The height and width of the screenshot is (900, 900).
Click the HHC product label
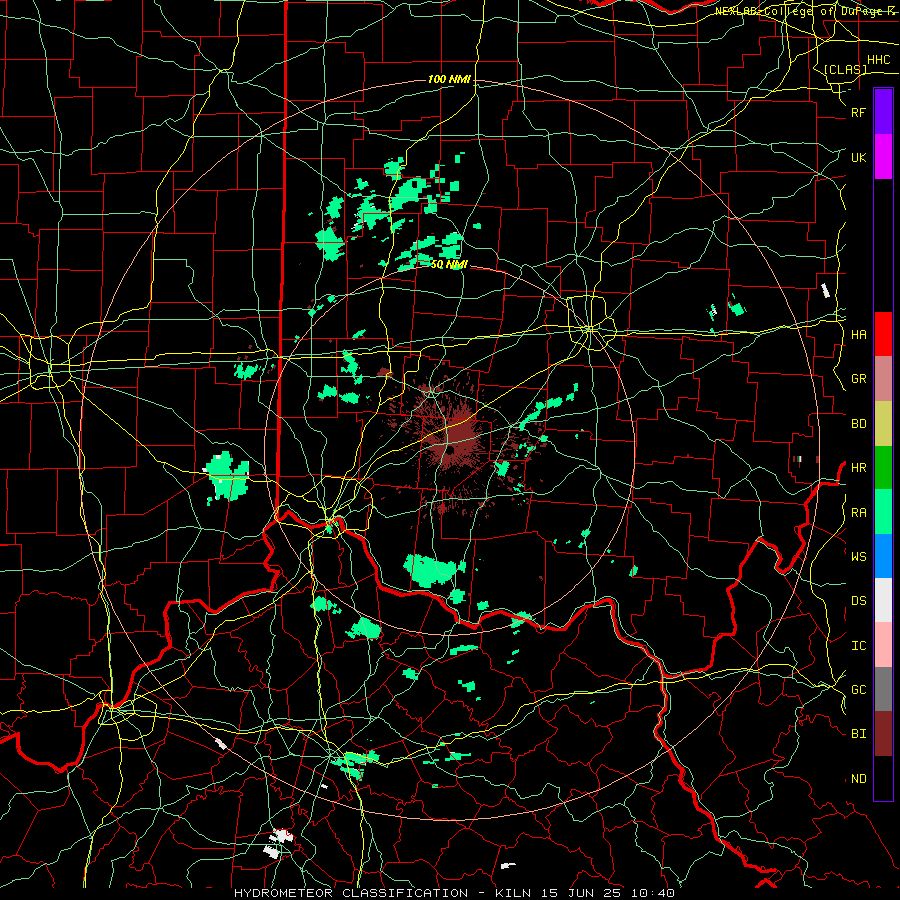[x=878, y=60]
